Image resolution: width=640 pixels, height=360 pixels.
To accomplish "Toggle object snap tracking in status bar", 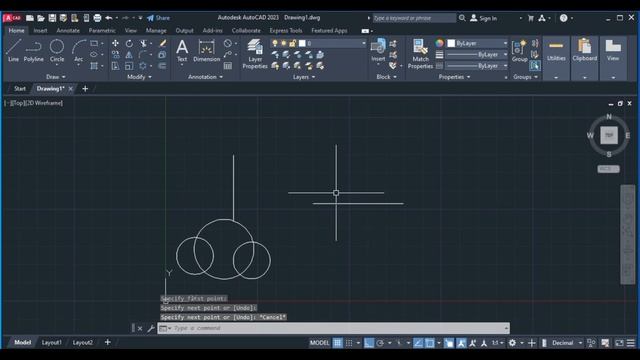I will click(418, 343).
